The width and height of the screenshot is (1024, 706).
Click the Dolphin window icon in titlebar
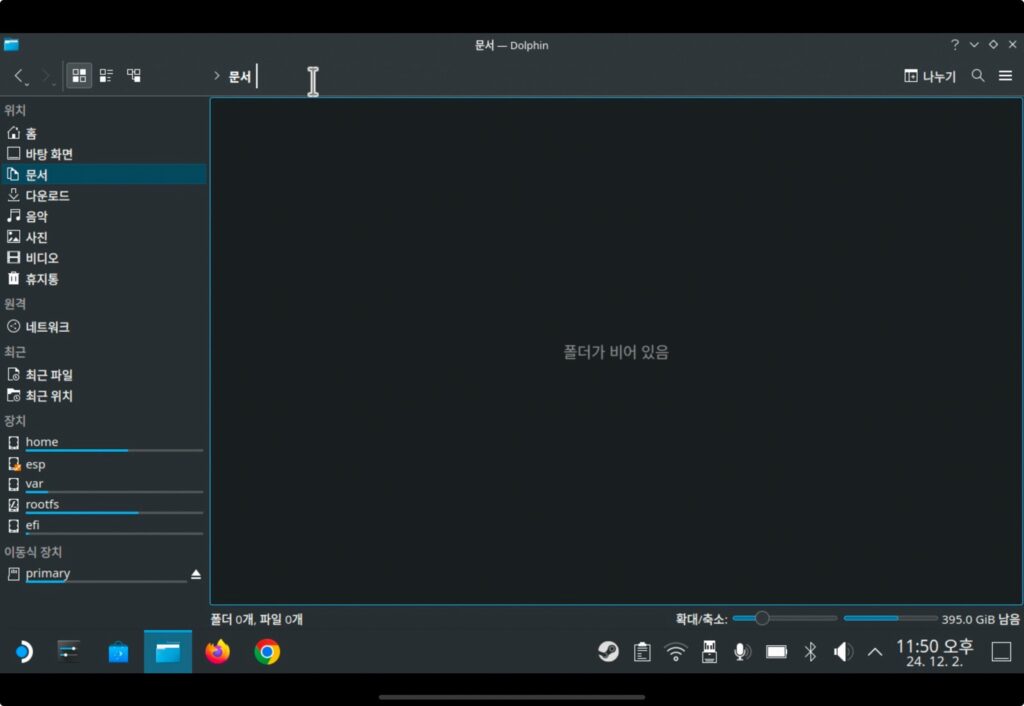click(11, 44)
